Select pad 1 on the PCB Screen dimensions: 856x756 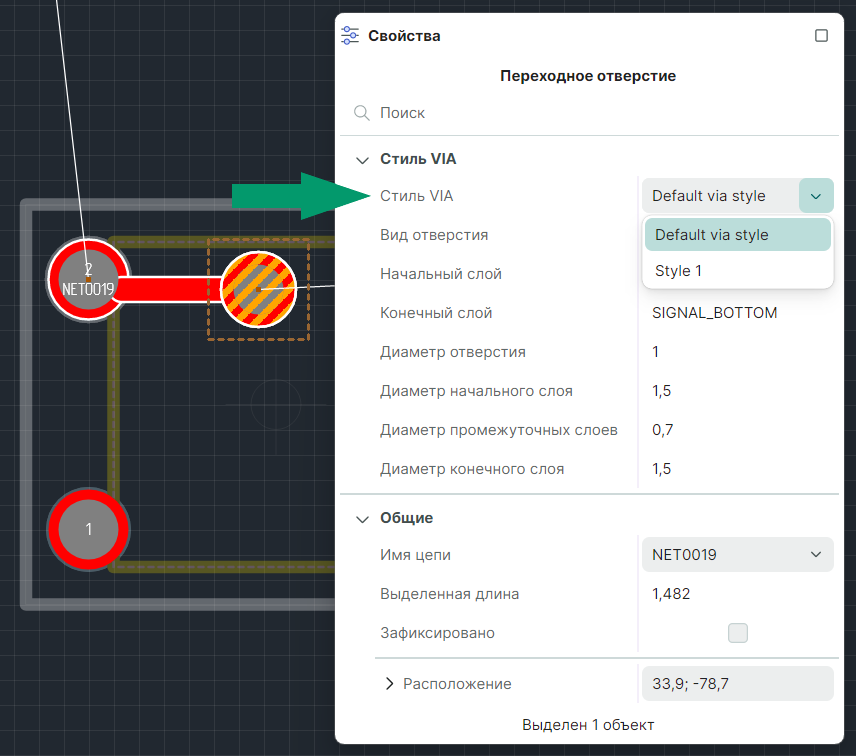(88, 529)
